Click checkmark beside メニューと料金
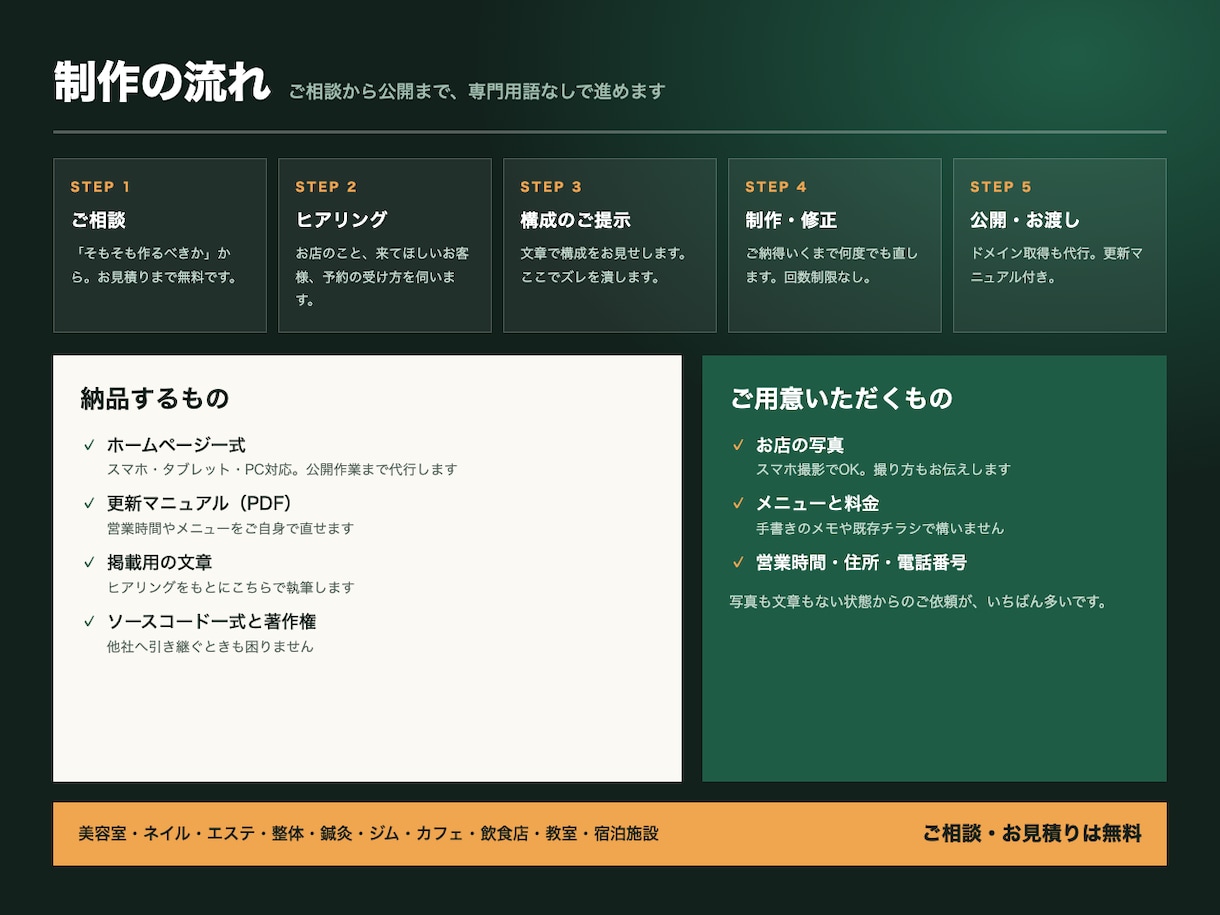 pyautogui.click(x=738, y=504)
